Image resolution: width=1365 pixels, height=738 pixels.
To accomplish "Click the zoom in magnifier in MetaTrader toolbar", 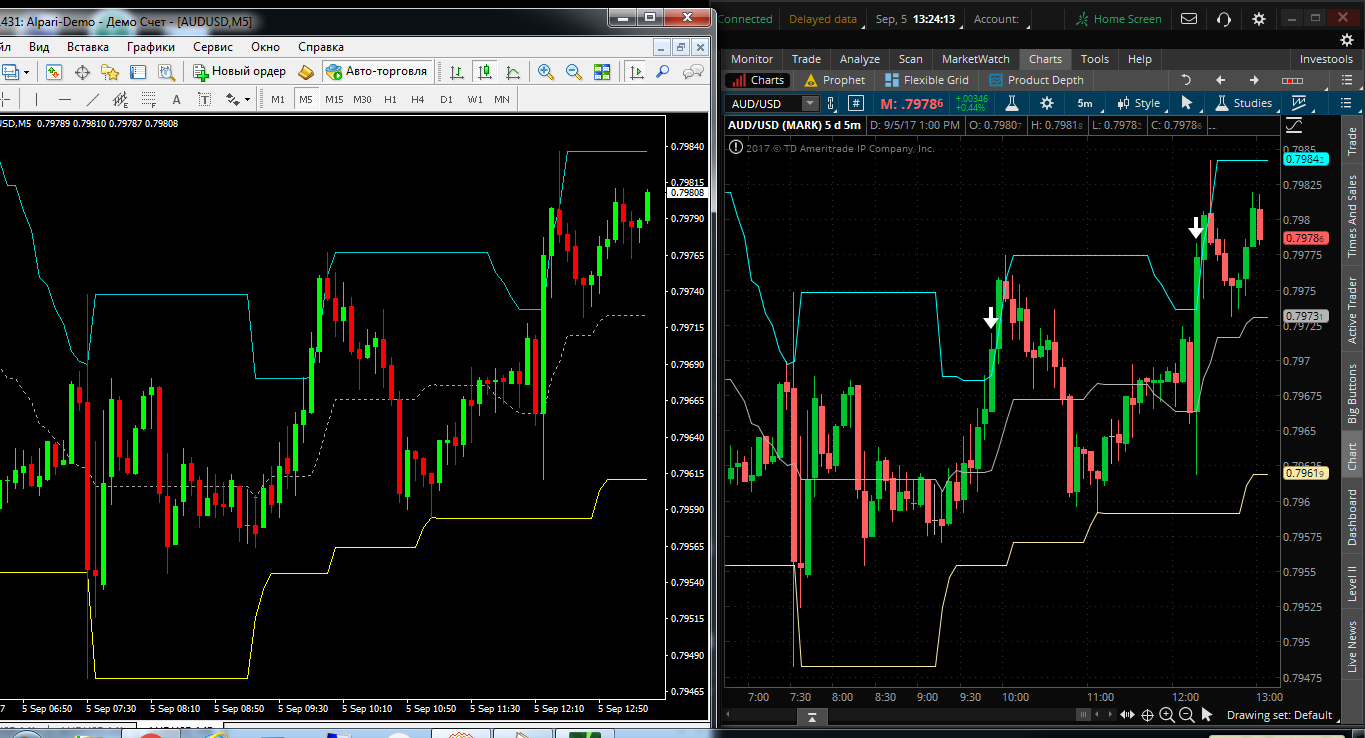I will pyautogui.click(x=545, y=72).
